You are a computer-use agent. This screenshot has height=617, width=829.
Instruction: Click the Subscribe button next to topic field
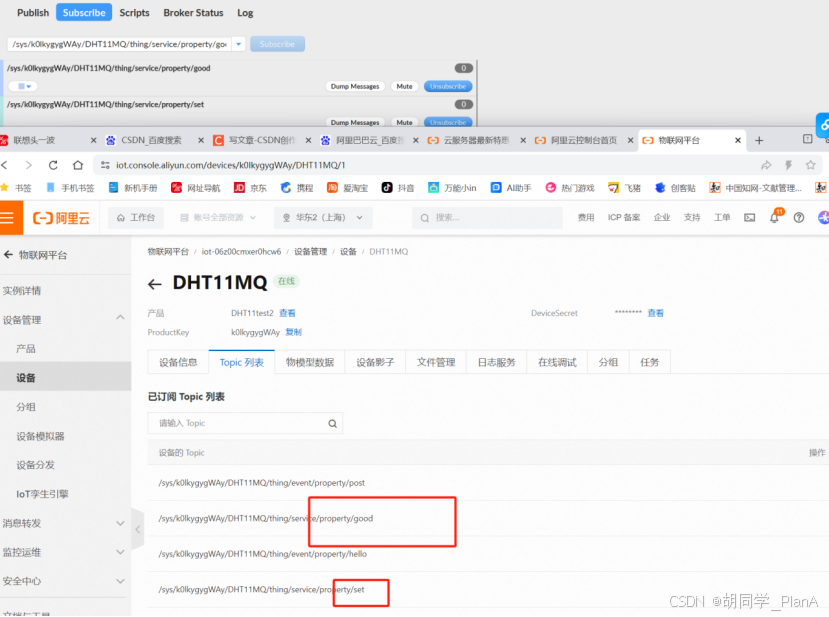tap(277, 44)
